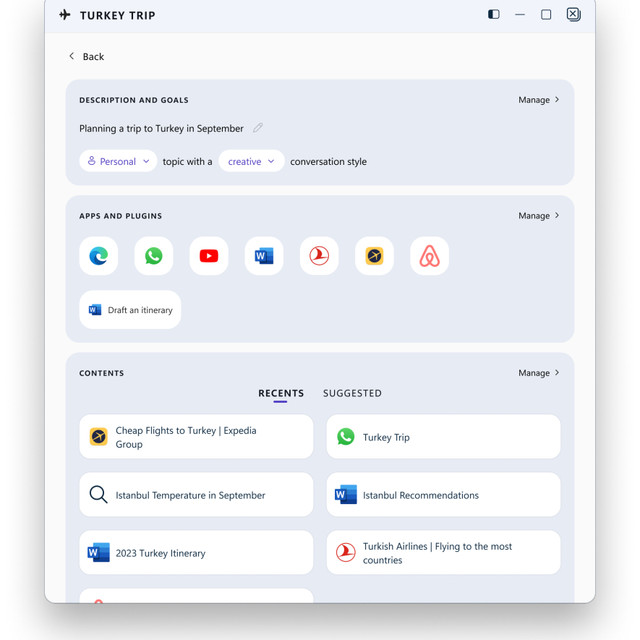The height and width of the screenshot is (640, 640).
Task: Click the description text Planning a trip to Turkey
Action: point(161,129)
